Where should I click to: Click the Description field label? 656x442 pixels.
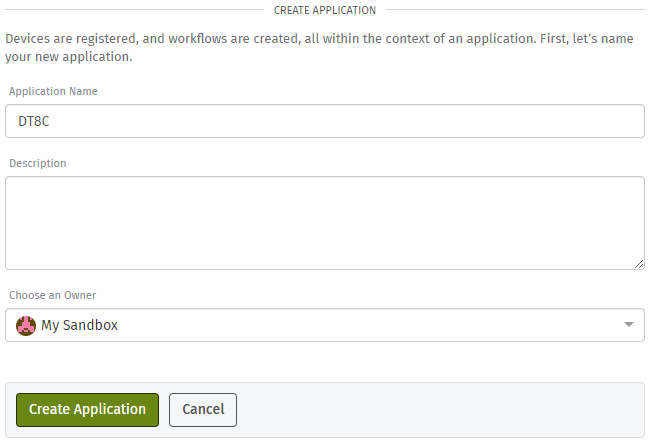coord(38,163)
